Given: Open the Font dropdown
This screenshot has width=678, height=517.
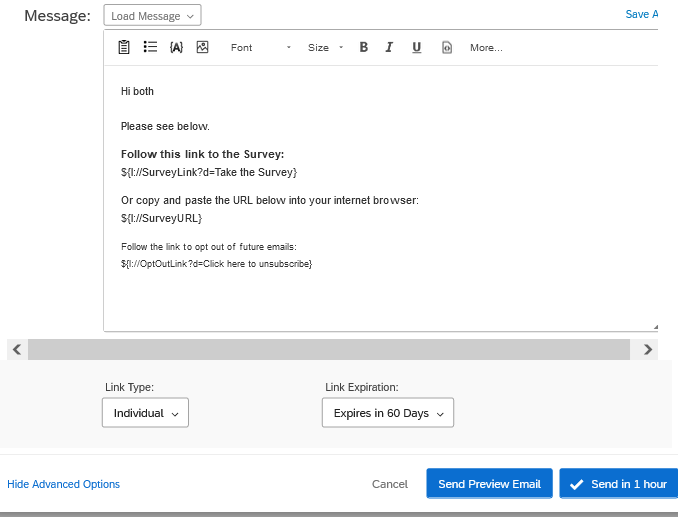Looking at the screenshot, I should 260,47.
